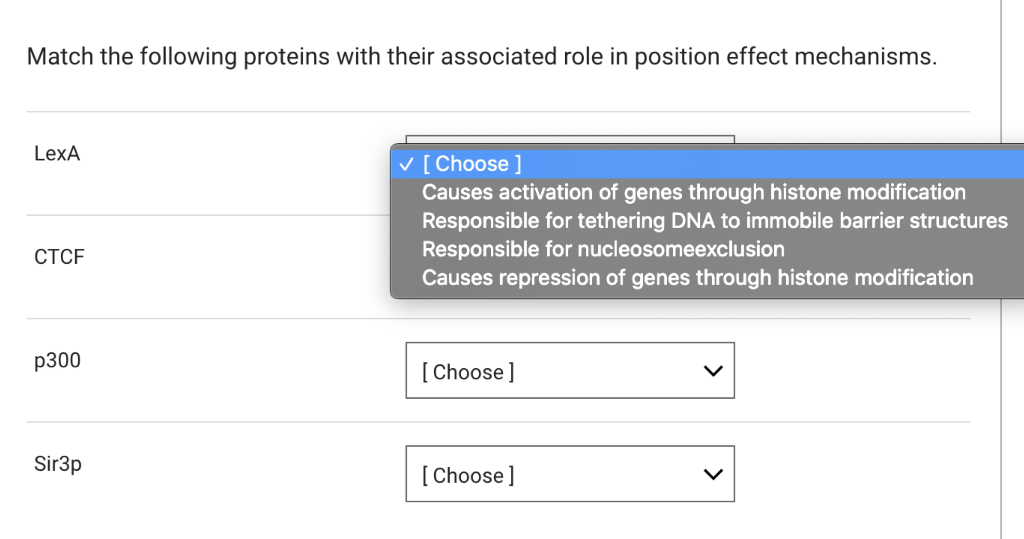The height and width of the screenshot is (539, 1024).
Task: Open the p300 answer dropdown
Action: tap(569, 371)
